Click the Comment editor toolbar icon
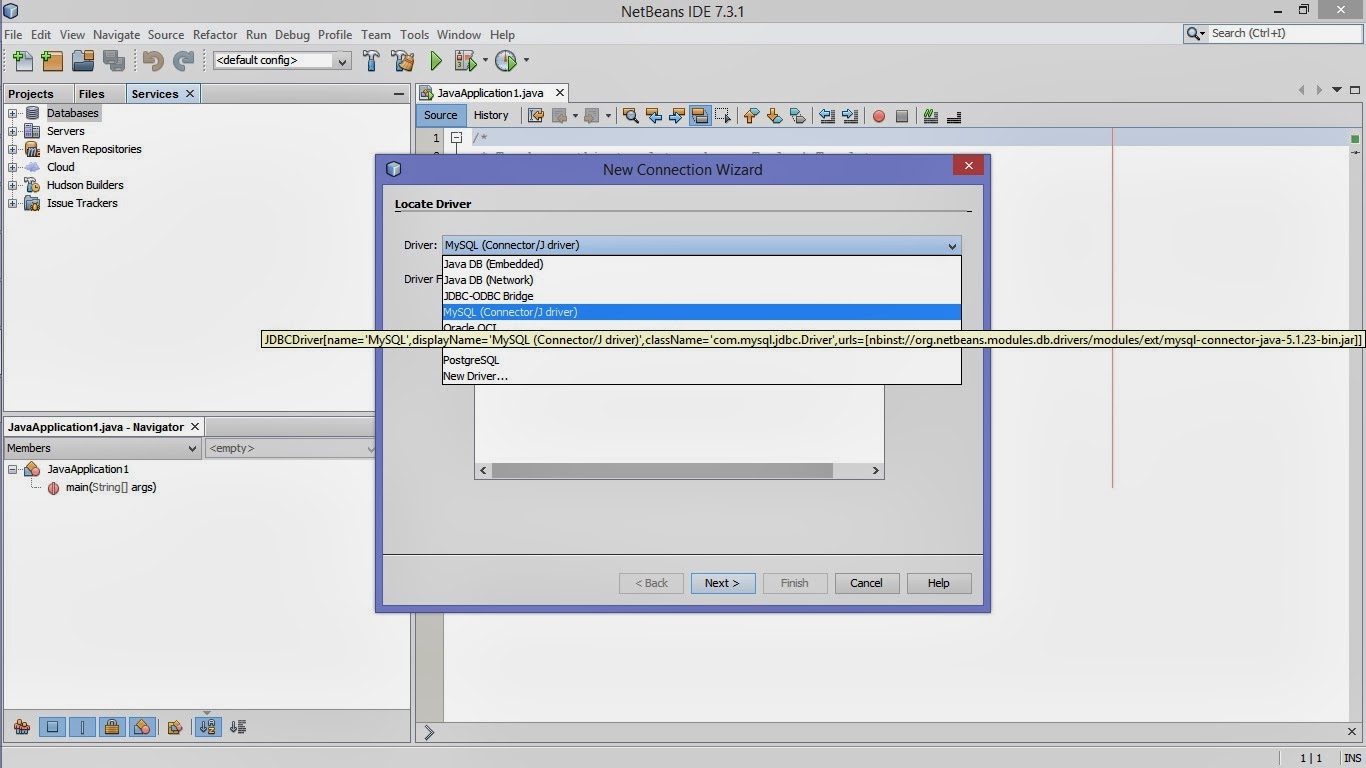Screen dimensions: 1366x768 click(x=931, y=116)
